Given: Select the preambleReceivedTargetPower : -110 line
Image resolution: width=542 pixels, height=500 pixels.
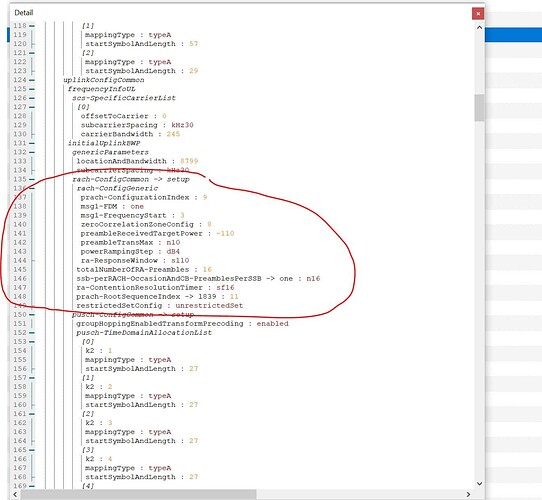Looking at the screenshot, I should coord(157,233).
